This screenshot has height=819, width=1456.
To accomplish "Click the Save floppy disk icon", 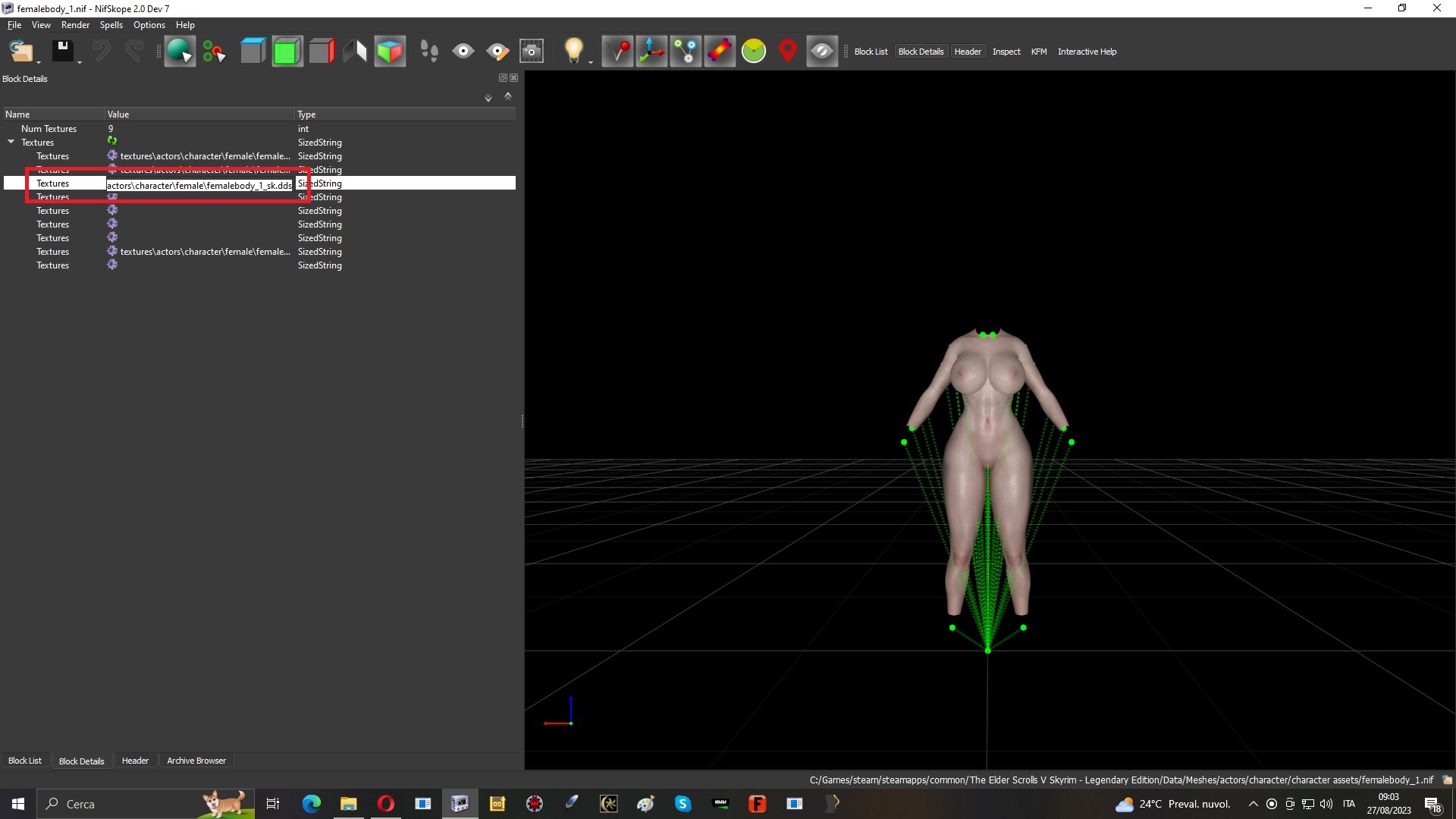I will coord(63,52).
